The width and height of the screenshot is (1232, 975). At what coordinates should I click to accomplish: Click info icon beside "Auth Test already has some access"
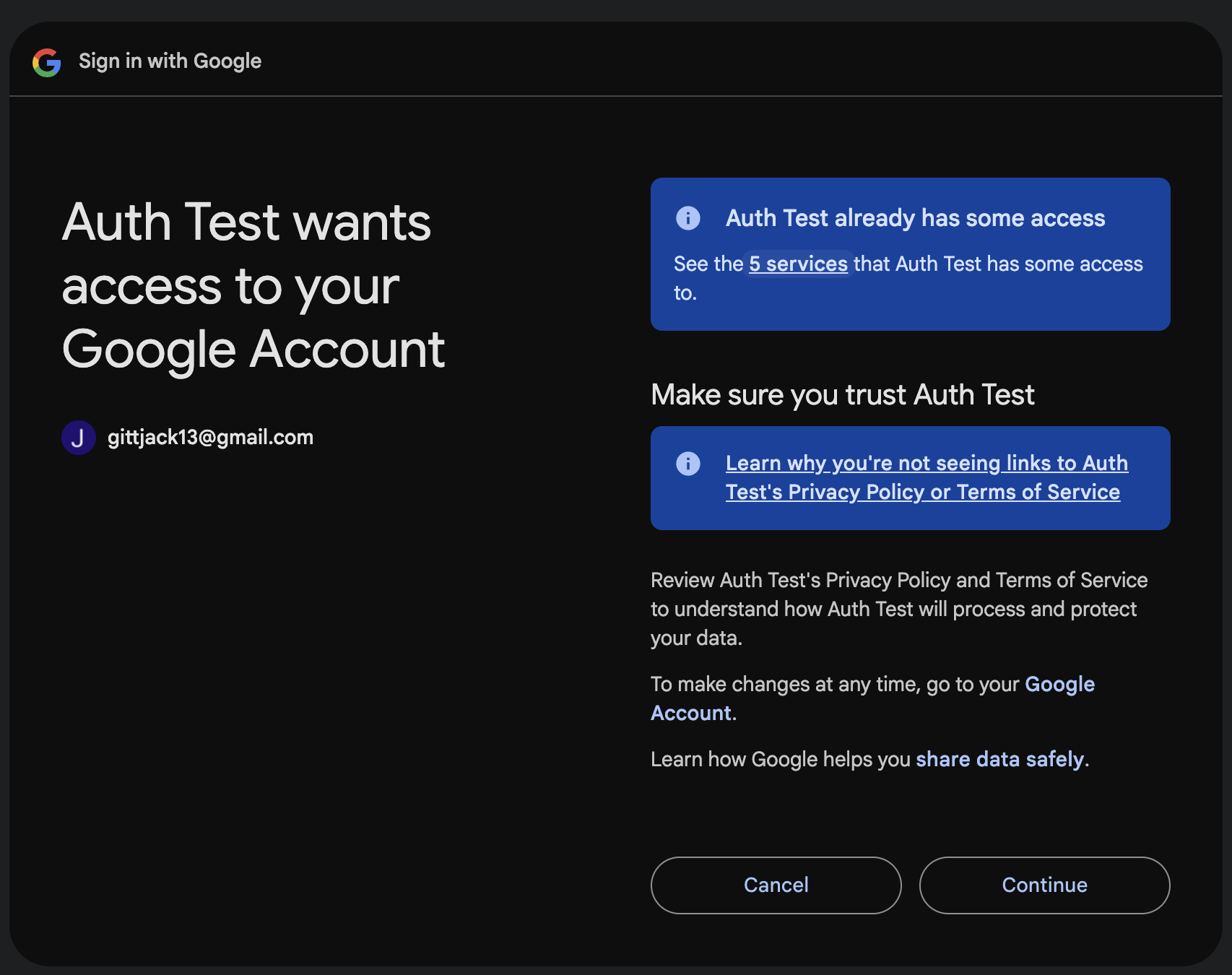(x=687, y=218)
